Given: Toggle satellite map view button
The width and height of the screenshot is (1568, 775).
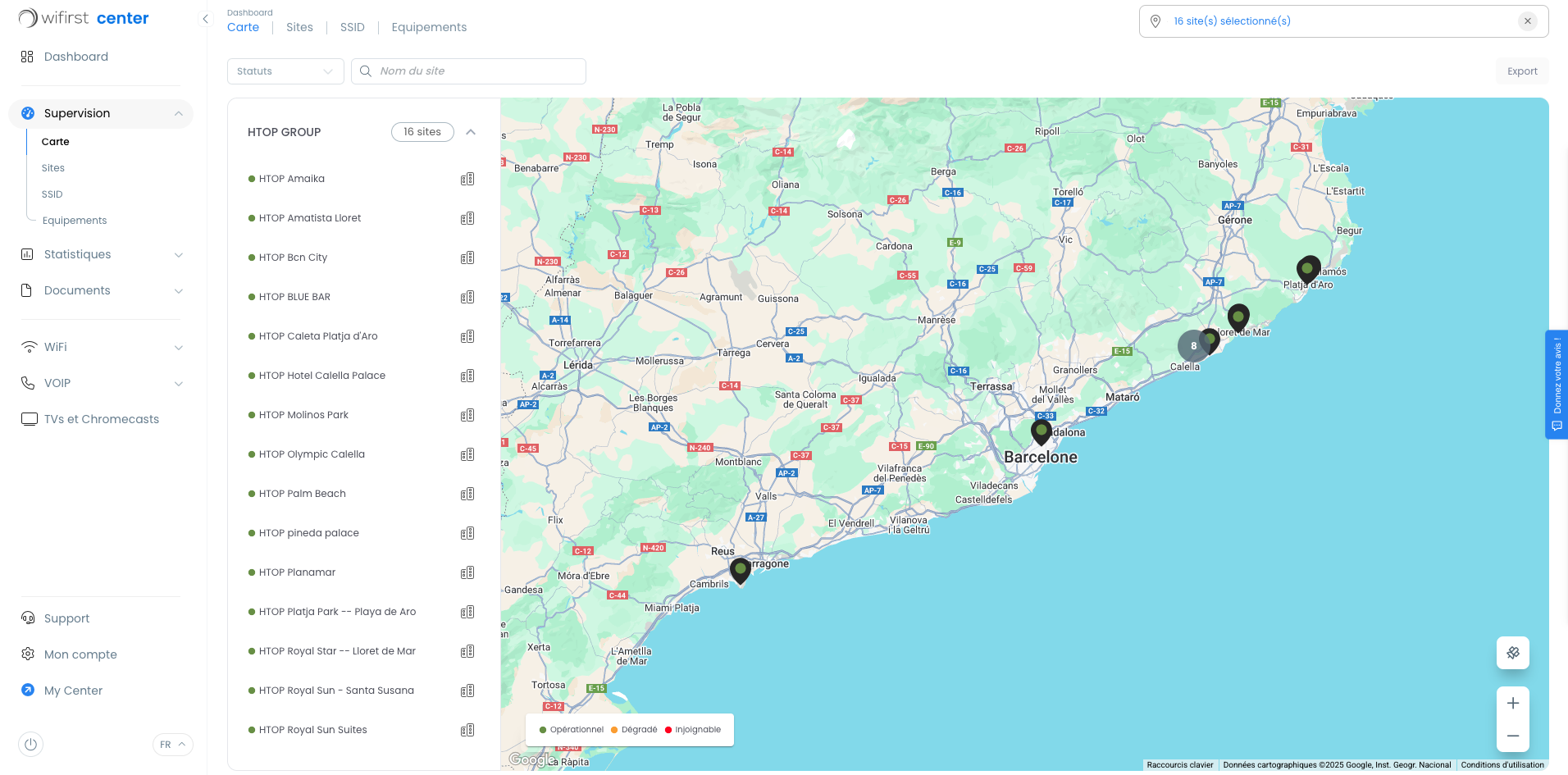Looking at the screenshot, I should point(1513,653).
